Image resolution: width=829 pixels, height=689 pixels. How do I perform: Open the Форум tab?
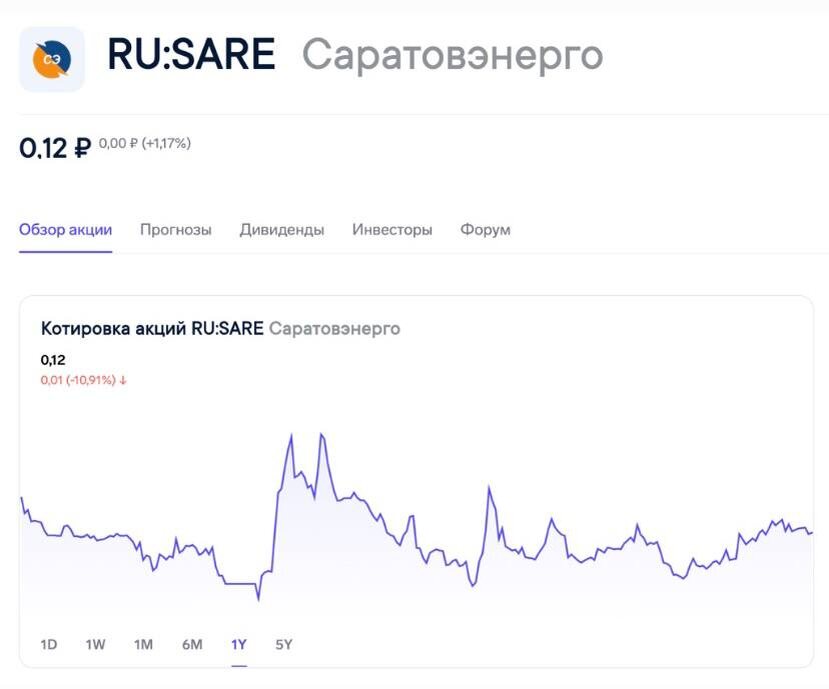pos(485,229)
